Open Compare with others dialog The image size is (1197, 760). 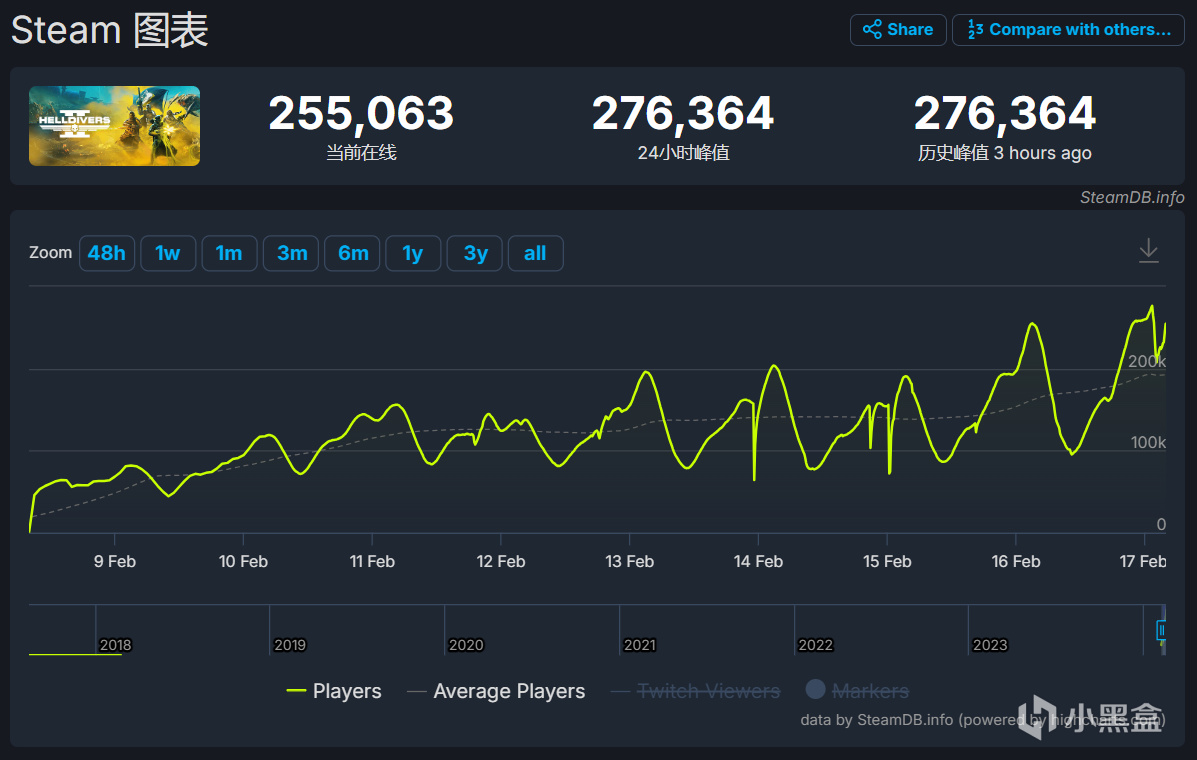click(x=1068, y=30)
